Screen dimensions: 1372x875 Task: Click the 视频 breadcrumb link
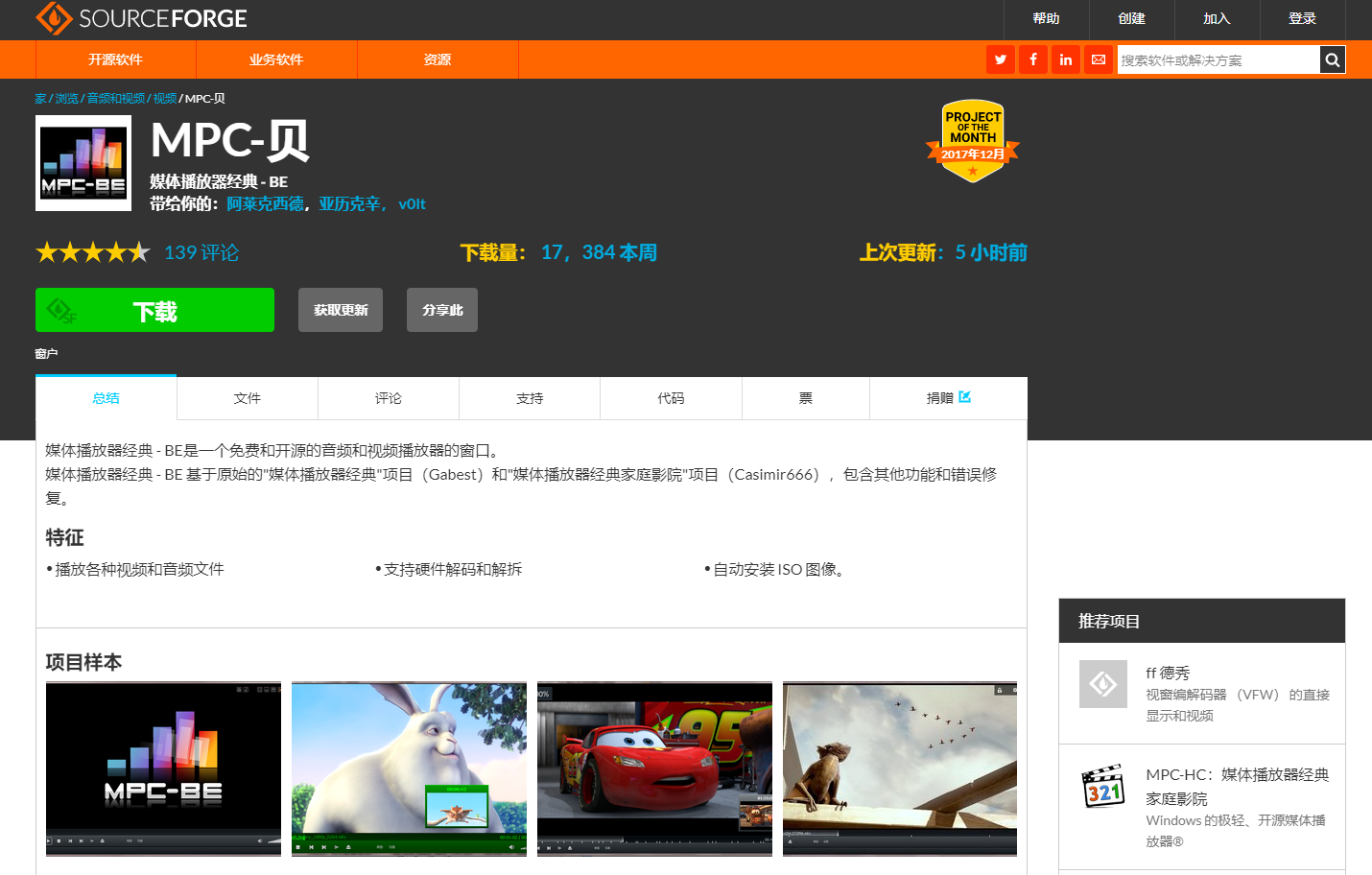pos(165,99)
